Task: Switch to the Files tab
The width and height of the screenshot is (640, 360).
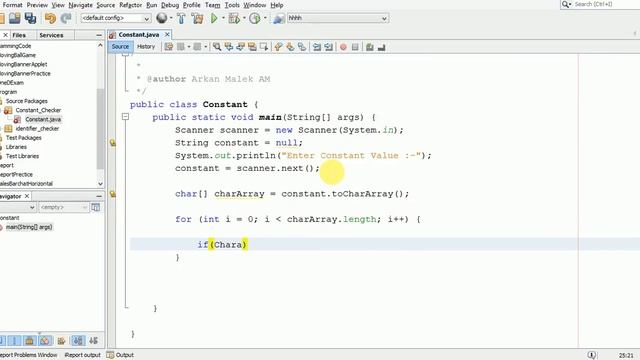Action: (x=19, y=35)
